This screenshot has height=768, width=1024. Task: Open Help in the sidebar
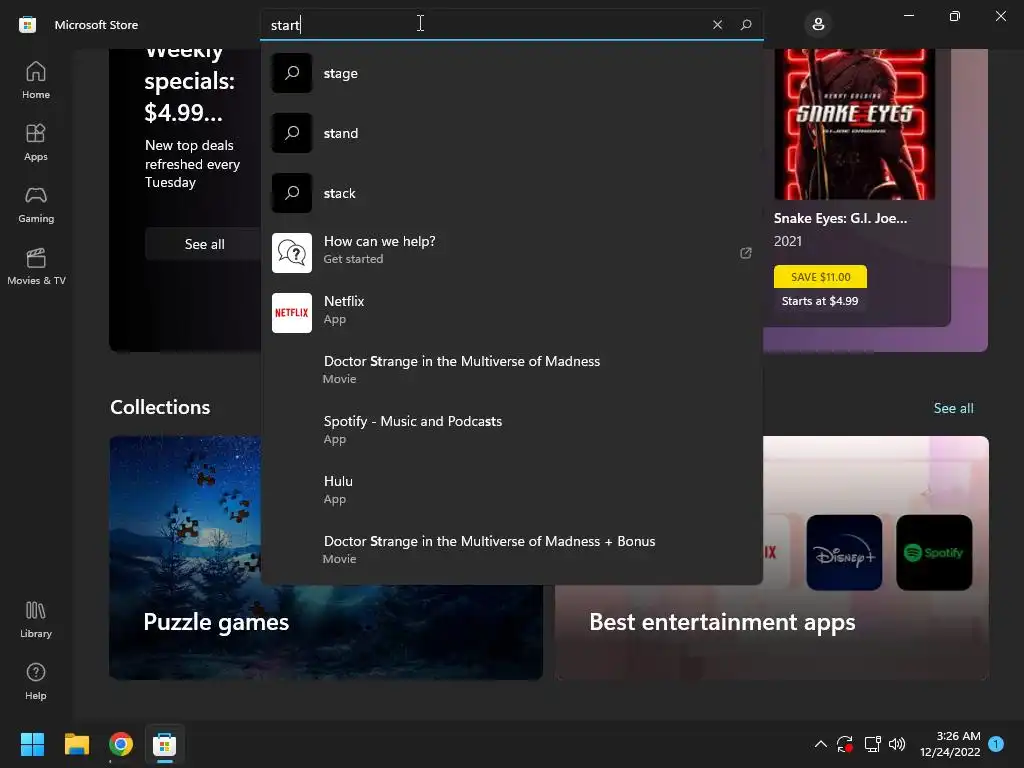pos(36,682)
